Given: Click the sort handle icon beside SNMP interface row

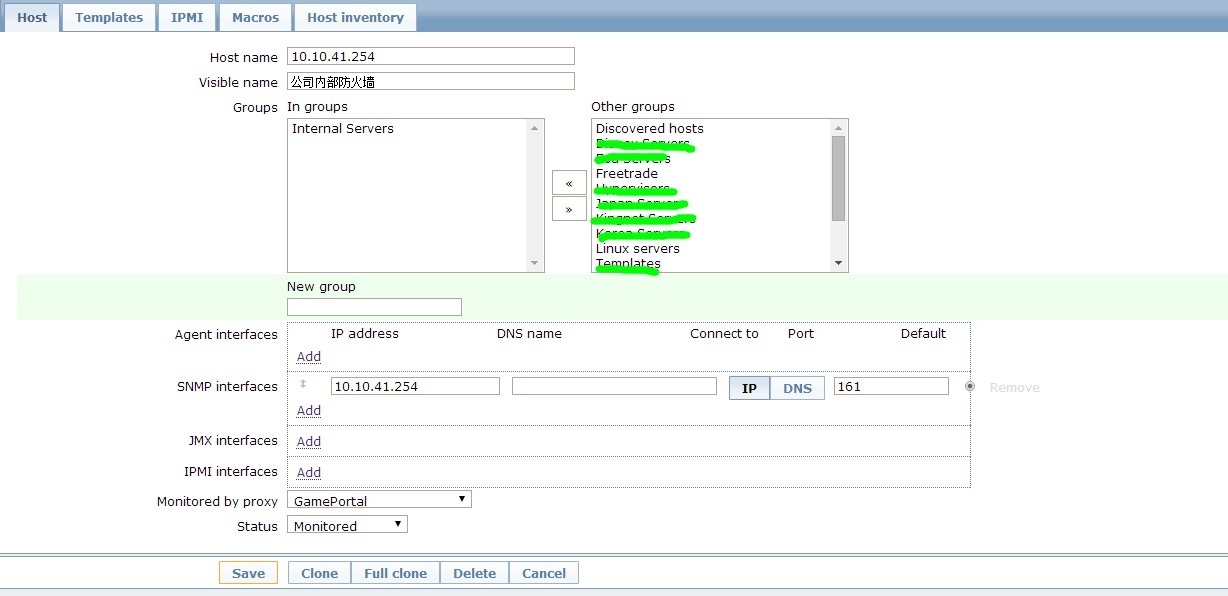Looking at the screenshot, I should pyautogui.click(x=301, y=385).
